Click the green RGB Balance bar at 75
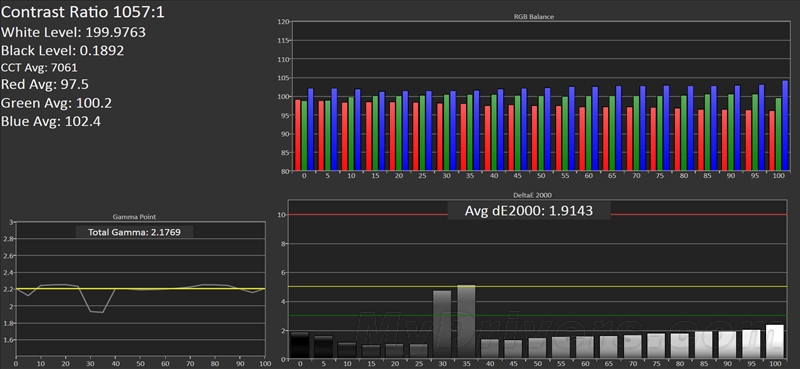 (x=660, y=133)
